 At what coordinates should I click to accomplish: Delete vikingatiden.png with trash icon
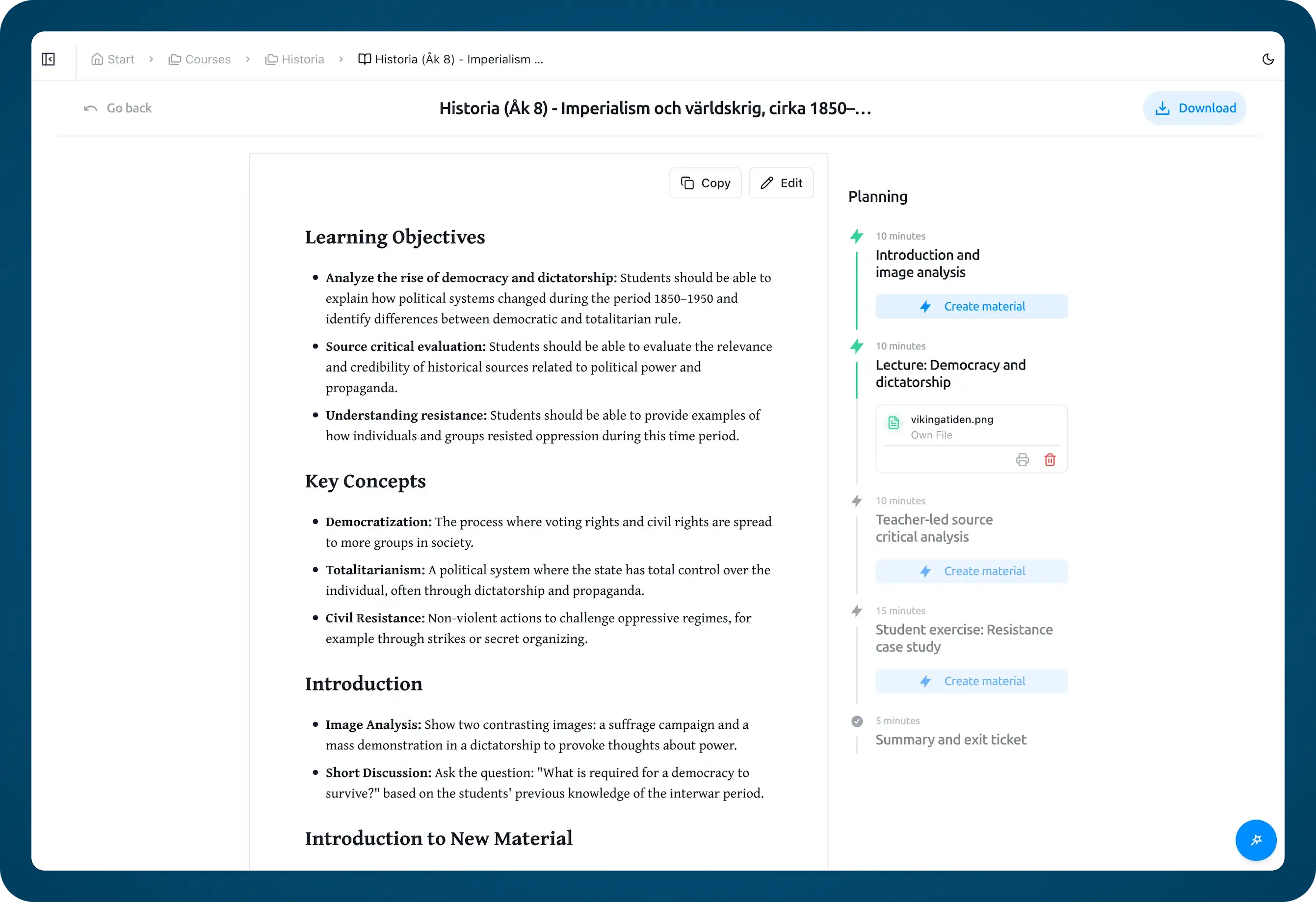click(1050, 460)
